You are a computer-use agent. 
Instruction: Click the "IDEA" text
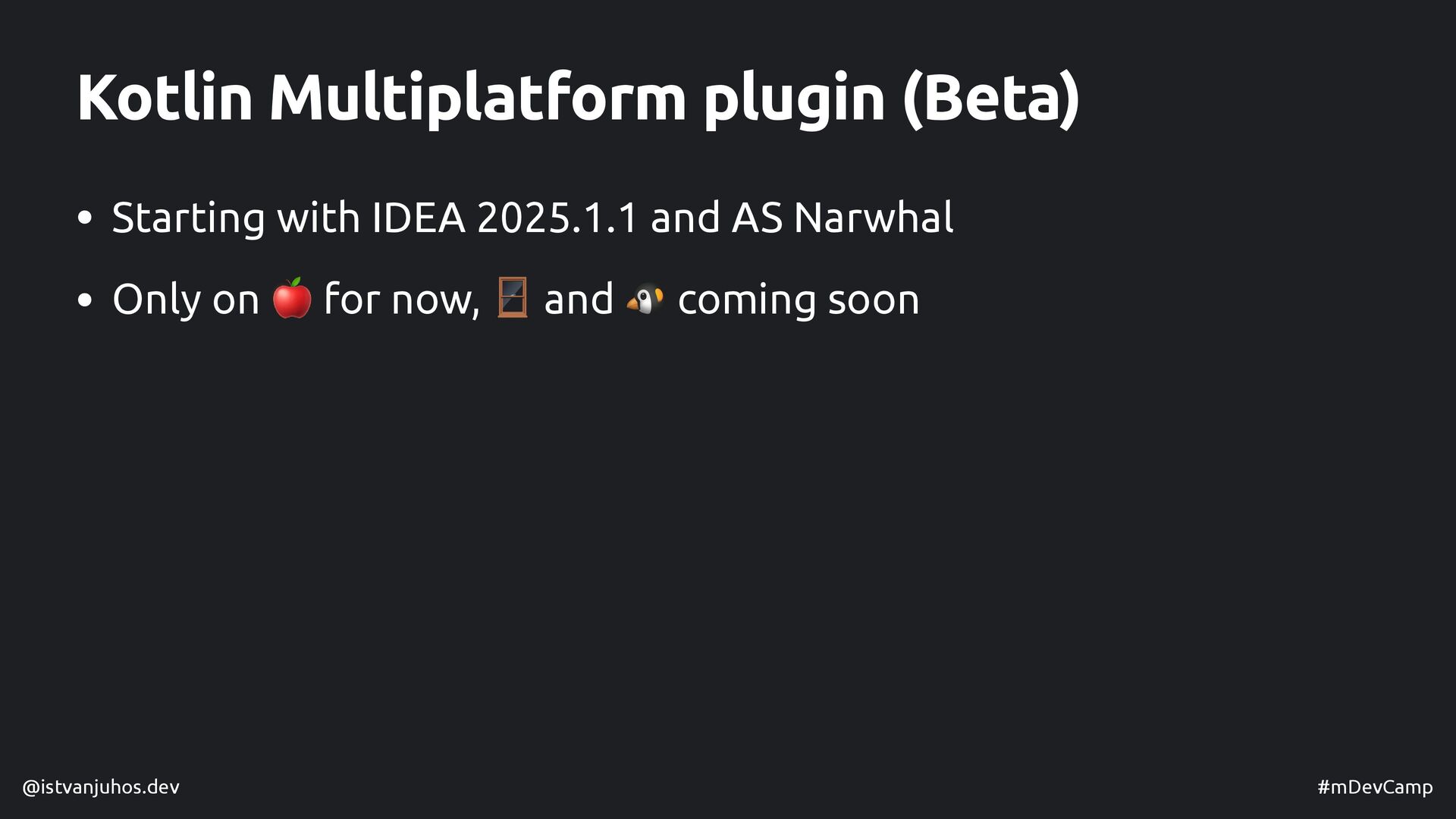point(418,218)
